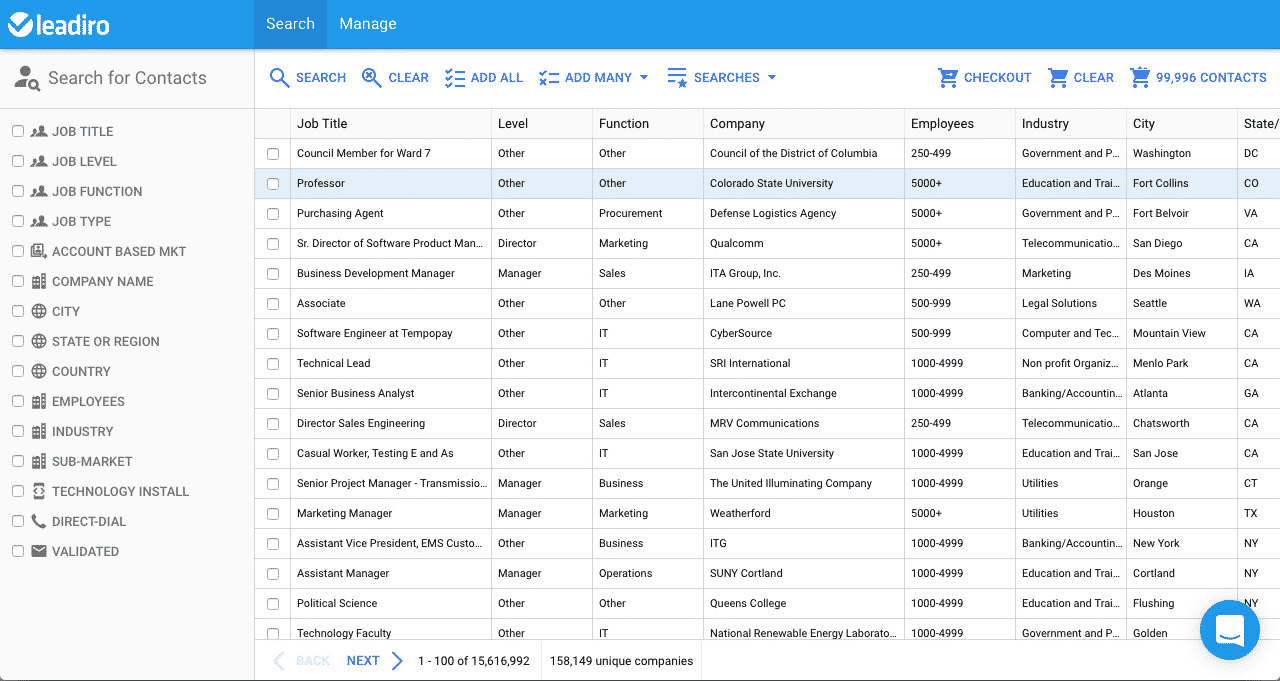
Task: Click the envelope icon next to VALIDATED
Action: tap(39, 551)
